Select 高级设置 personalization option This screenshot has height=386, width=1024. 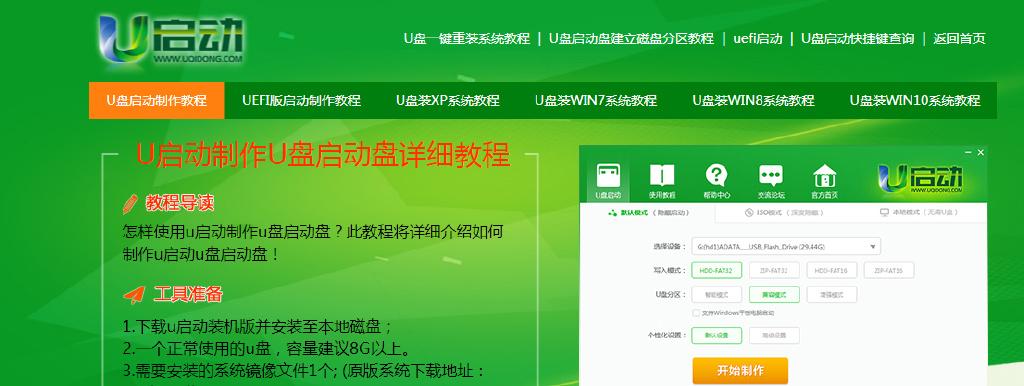click(774, 336)
